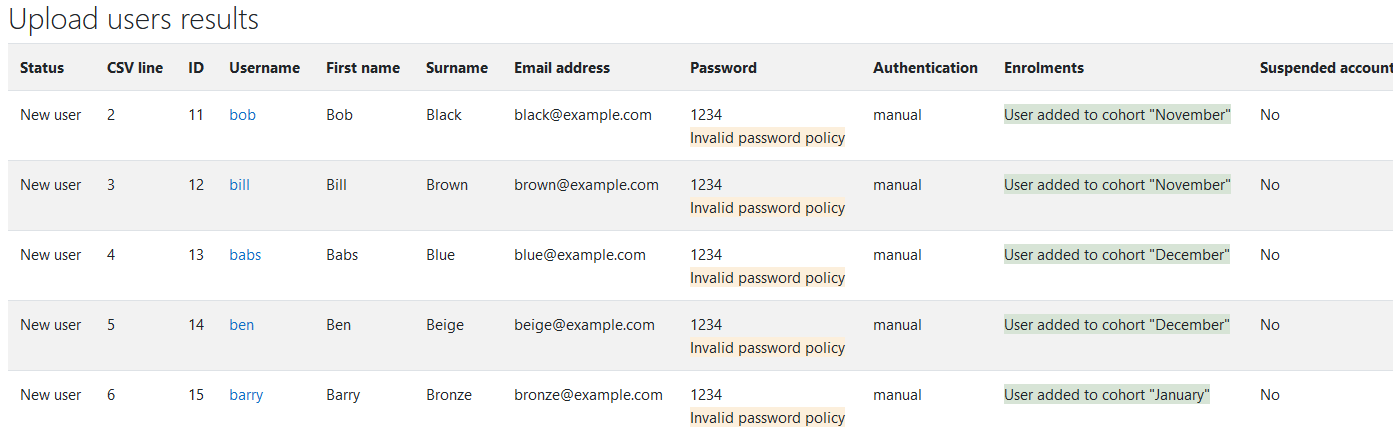The width and height of the screenshot is (1393, 435).
Task: Open the bob username link
Action: click(242, 115)
